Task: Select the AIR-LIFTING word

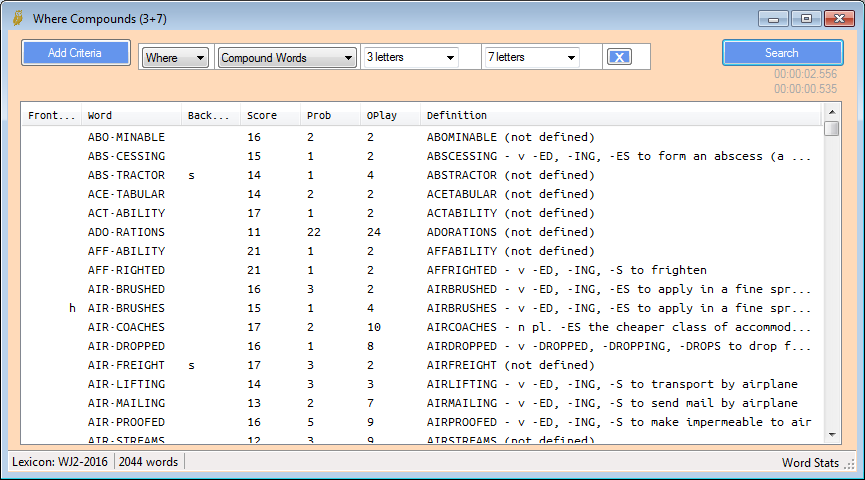Action: pos(126,385)
